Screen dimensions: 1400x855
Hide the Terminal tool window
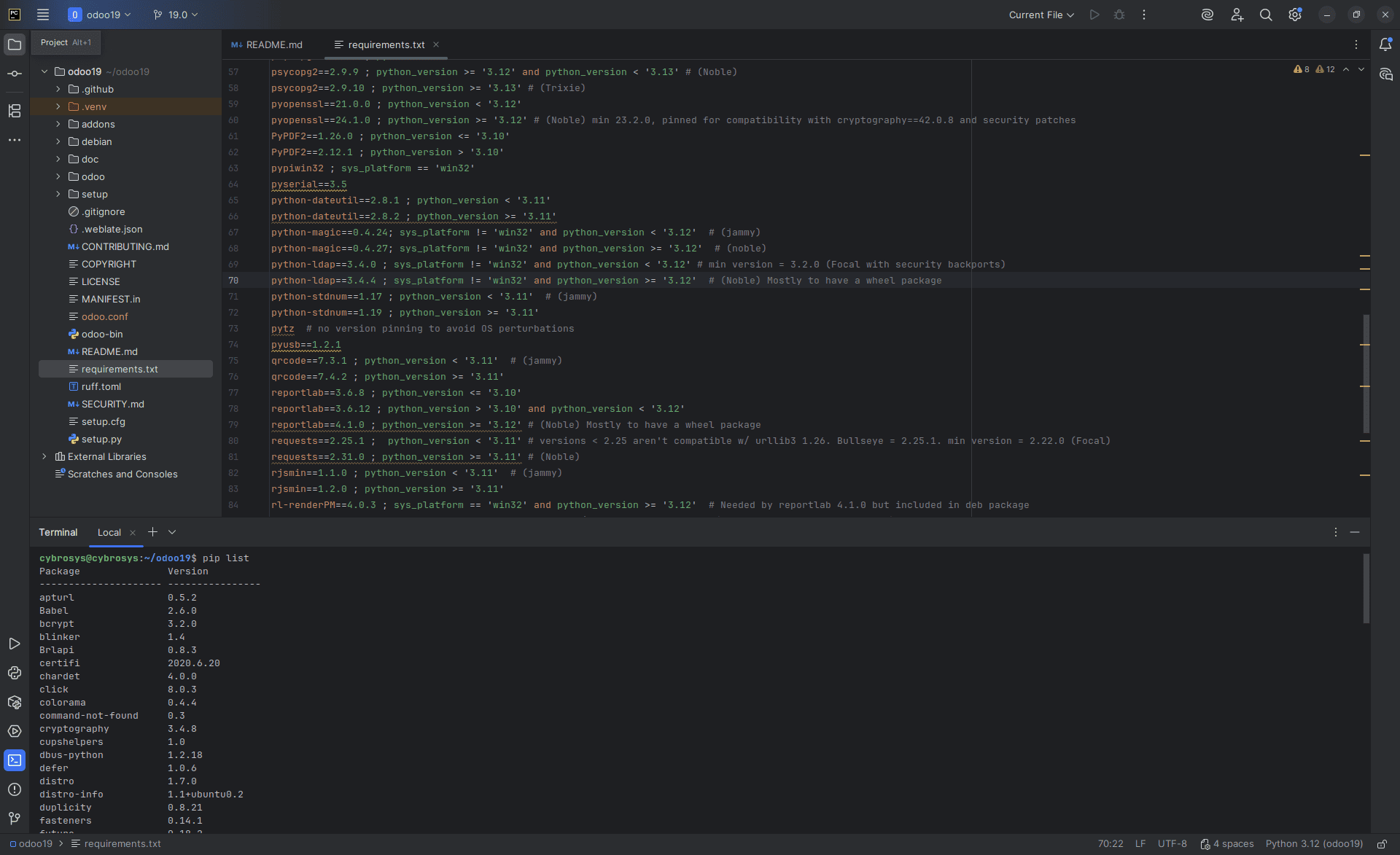[x=1355, y=532]
